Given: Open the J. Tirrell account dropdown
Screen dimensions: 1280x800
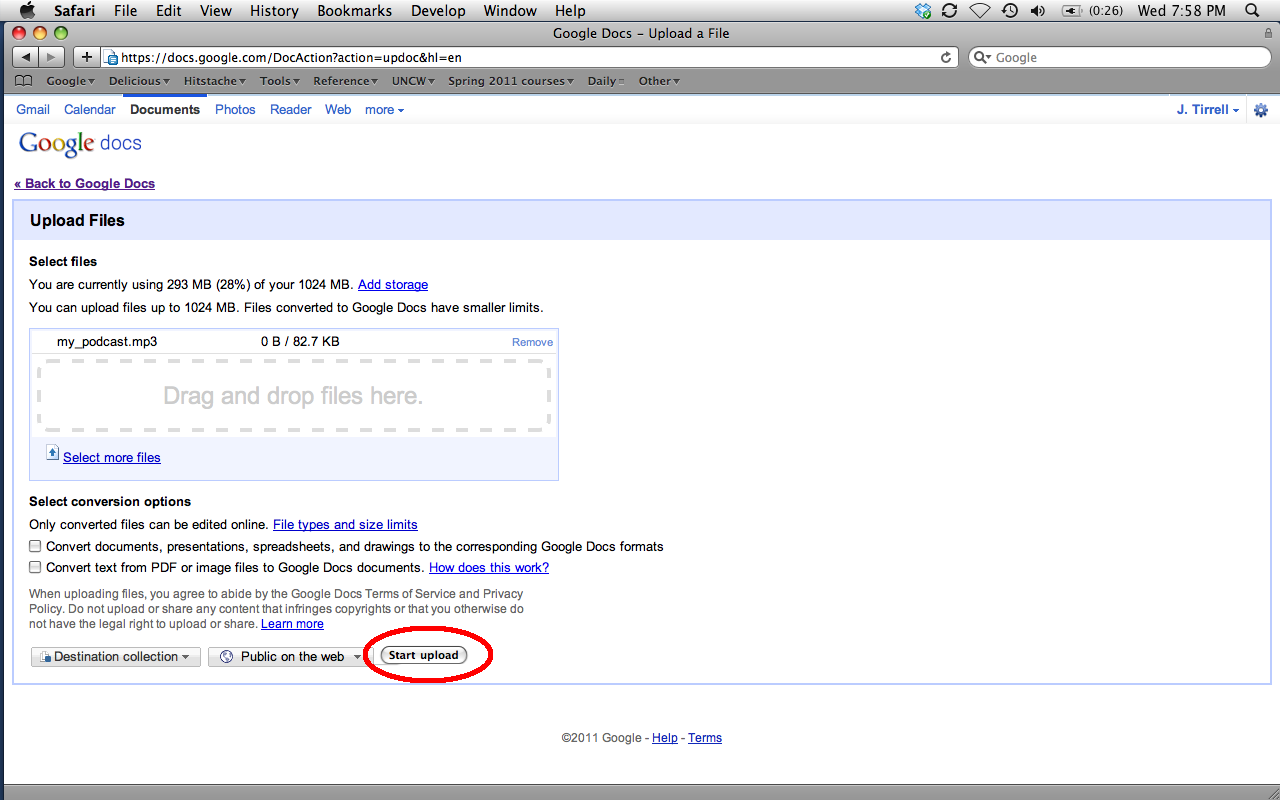Looking at the screenshot, I should [1208, 110].
